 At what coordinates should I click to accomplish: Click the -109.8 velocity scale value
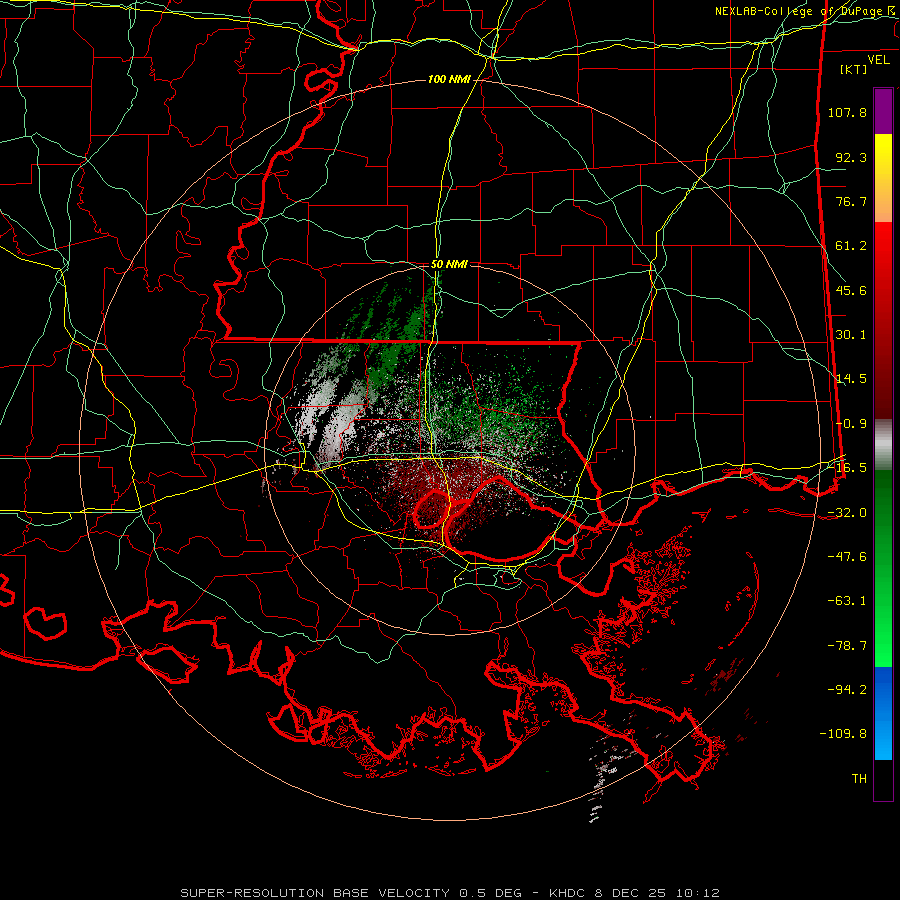tap(844, 734)
